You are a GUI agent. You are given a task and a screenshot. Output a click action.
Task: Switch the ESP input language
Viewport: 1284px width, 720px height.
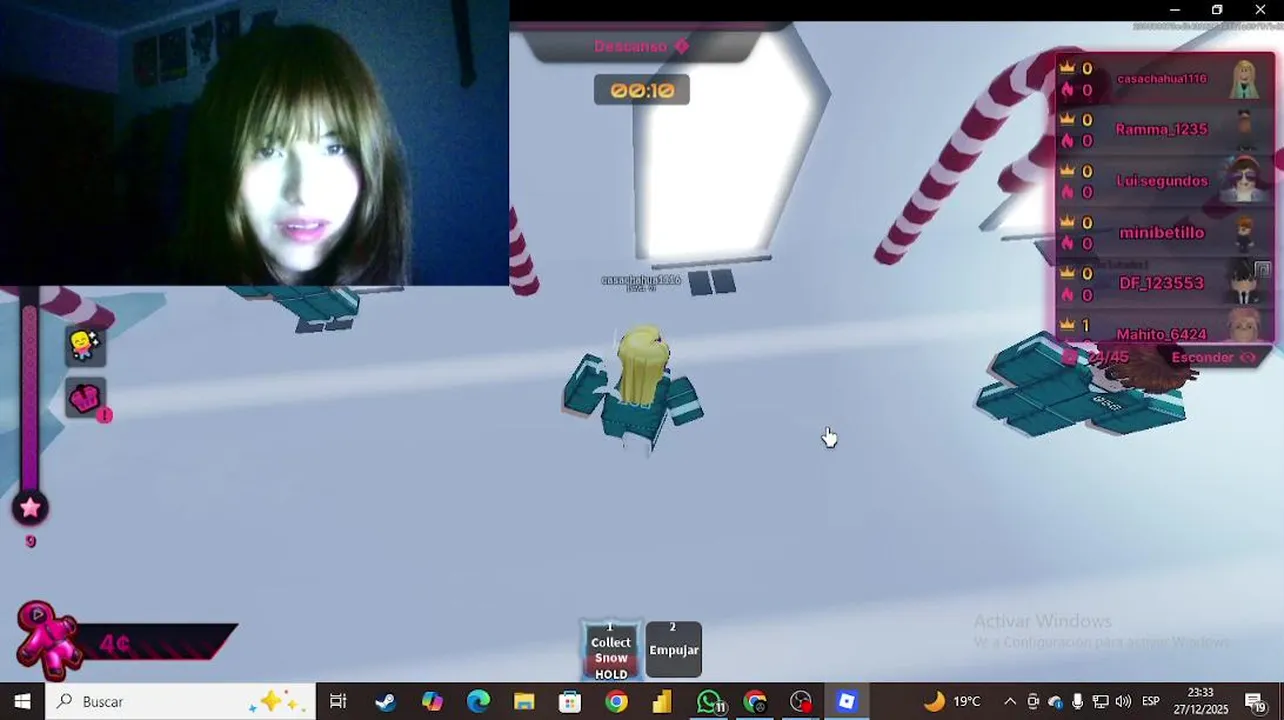(x=1151, y=701)
